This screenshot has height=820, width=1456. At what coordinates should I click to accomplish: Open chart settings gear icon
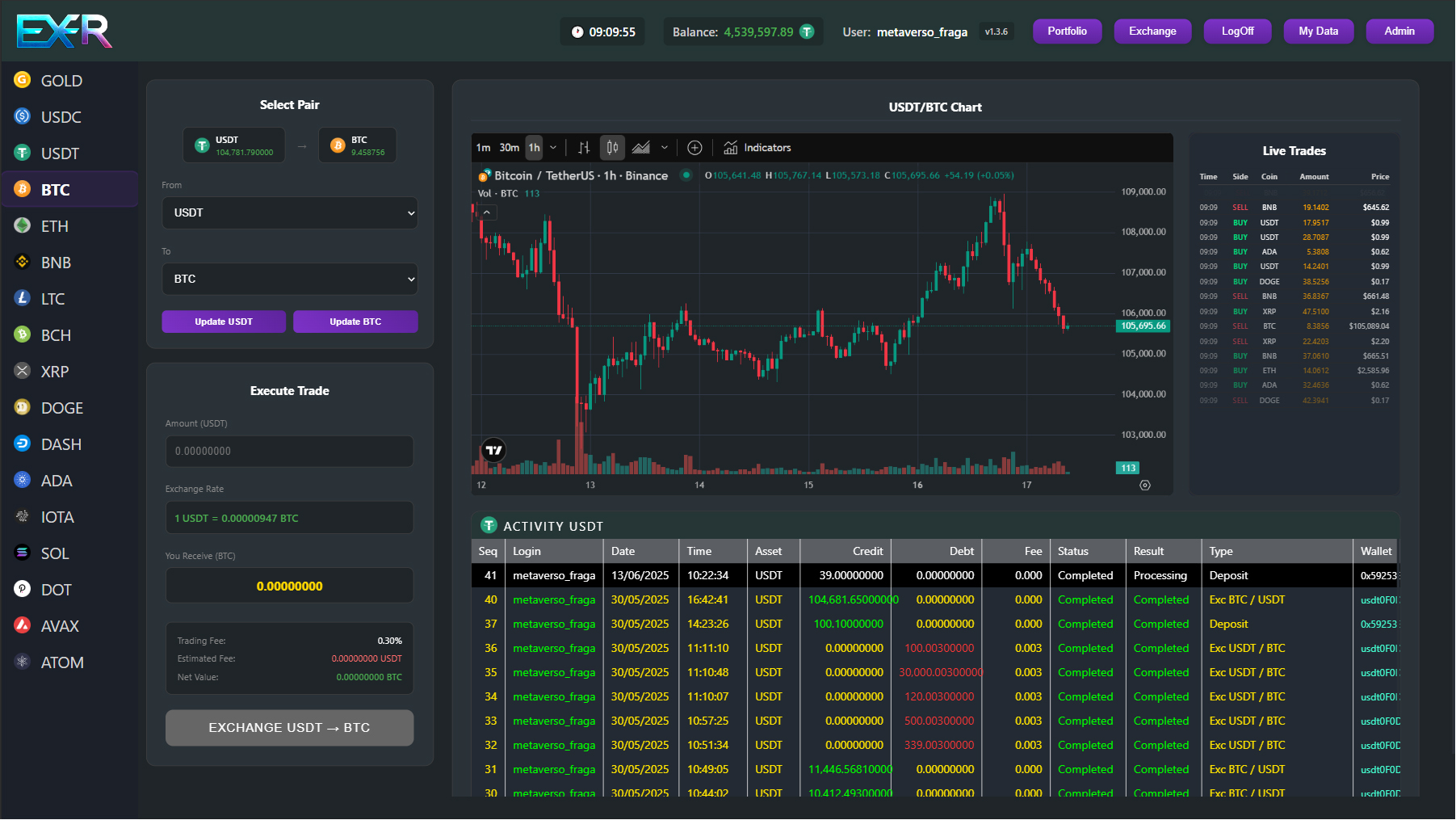[1145, 486]
